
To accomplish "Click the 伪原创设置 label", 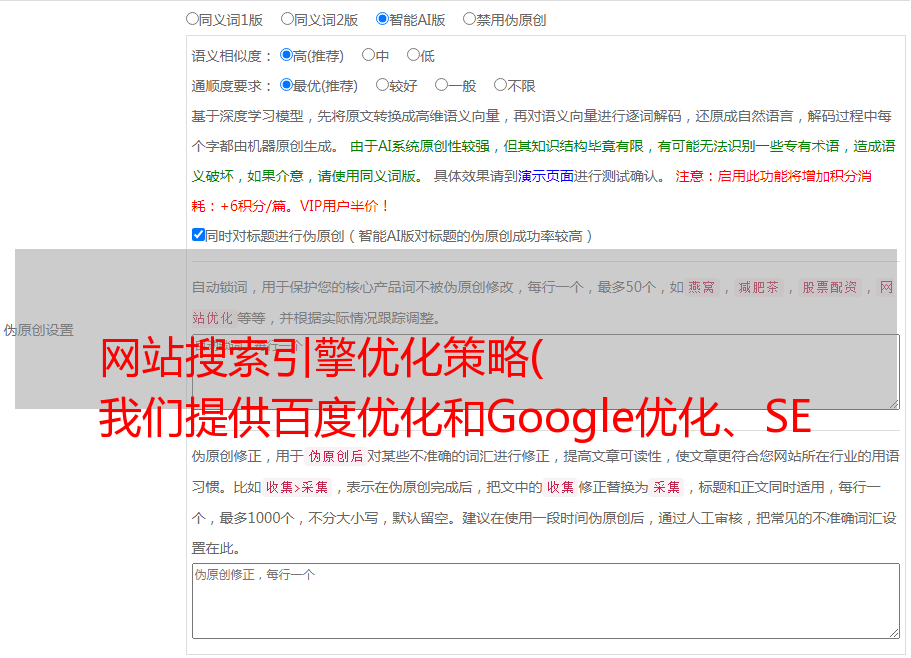I will click(x=38, y=330).
